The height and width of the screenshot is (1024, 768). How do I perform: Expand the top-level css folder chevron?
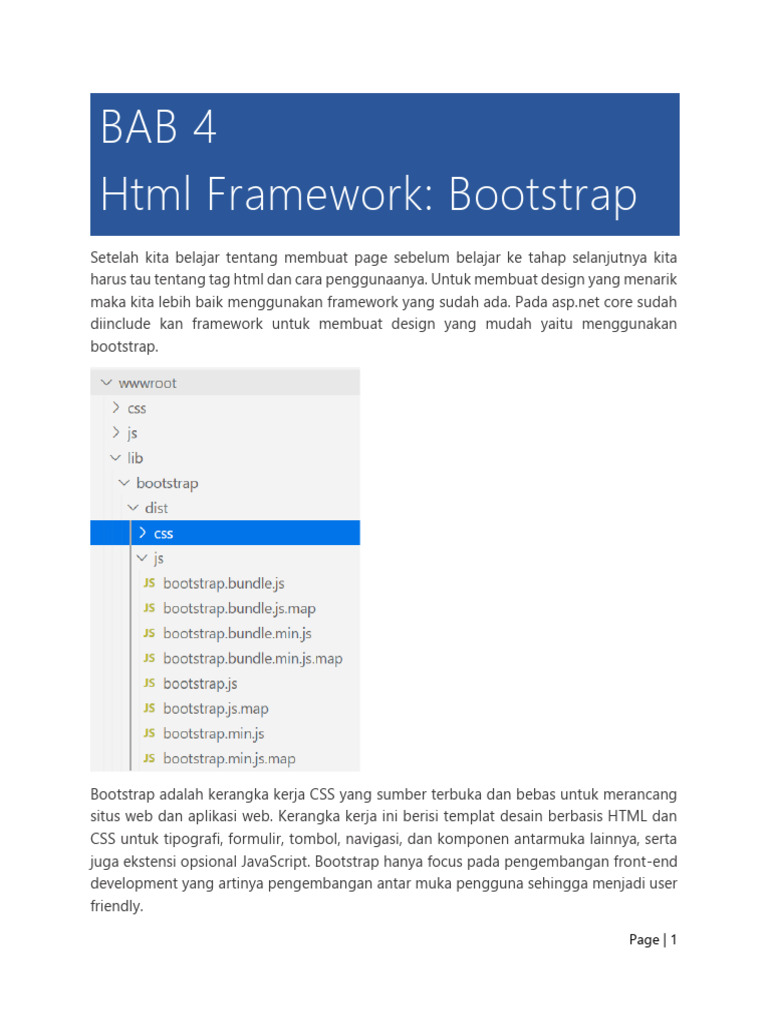coord(116,408)
